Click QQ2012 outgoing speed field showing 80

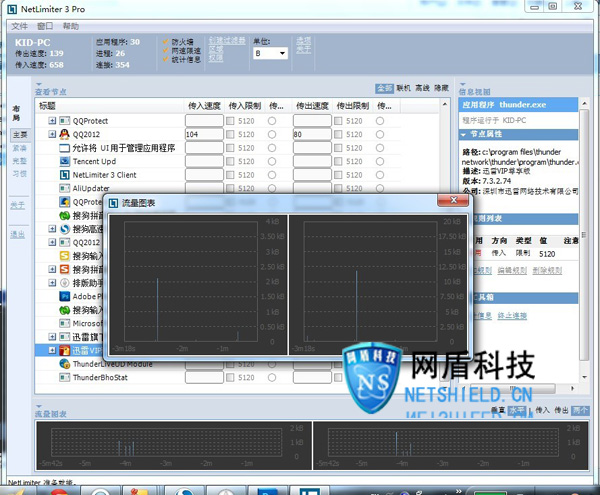[312, 134]
